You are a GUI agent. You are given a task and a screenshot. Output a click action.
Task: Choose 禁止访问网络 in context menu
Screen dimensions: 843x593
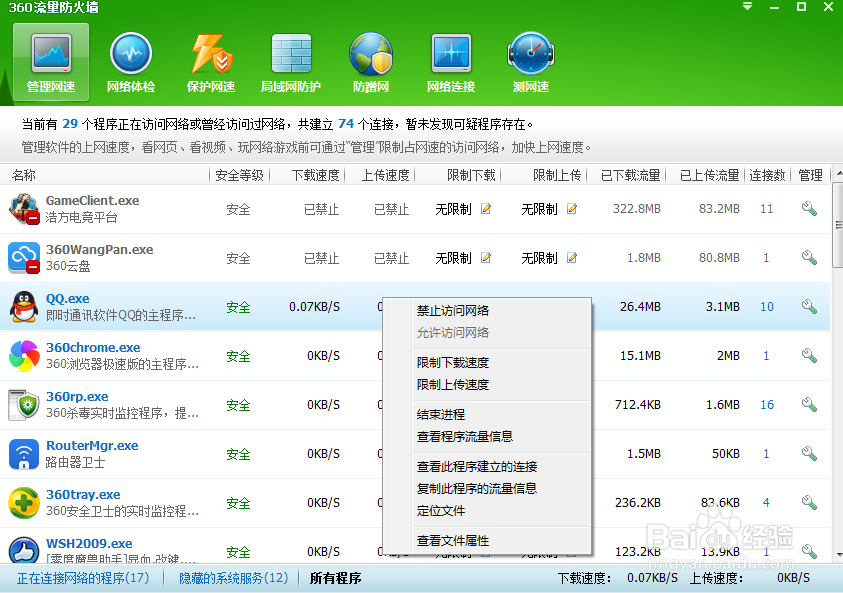pos(453,310)
